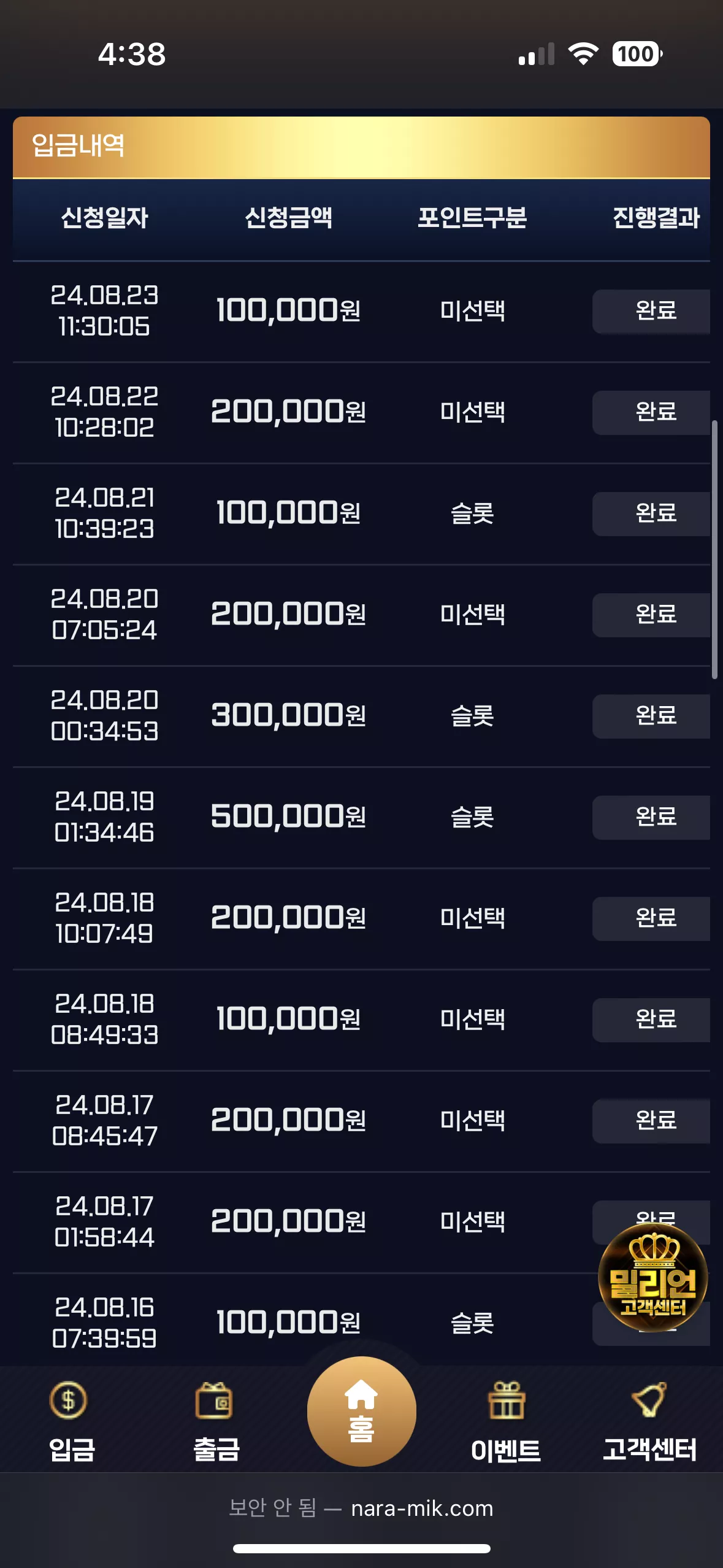Tap the Wi-Fi status icon

[583, 54]
